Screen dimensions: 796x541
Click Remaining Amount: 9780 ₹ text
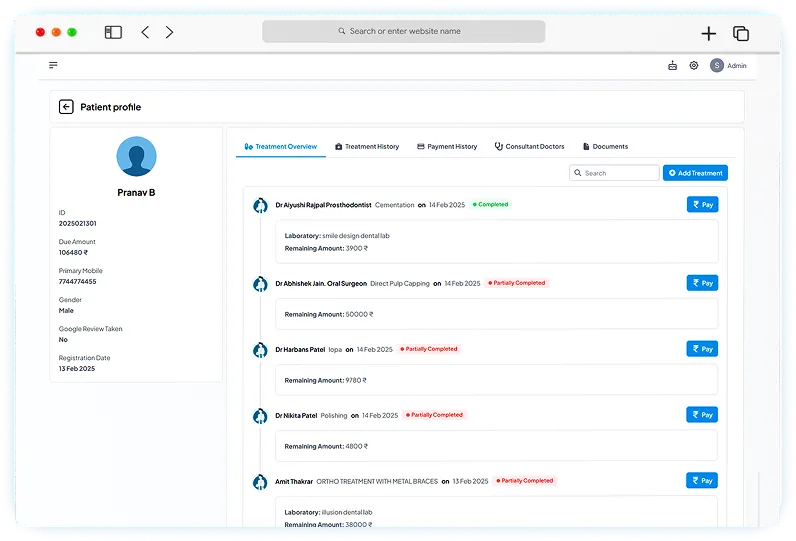[x=325, y=381]
